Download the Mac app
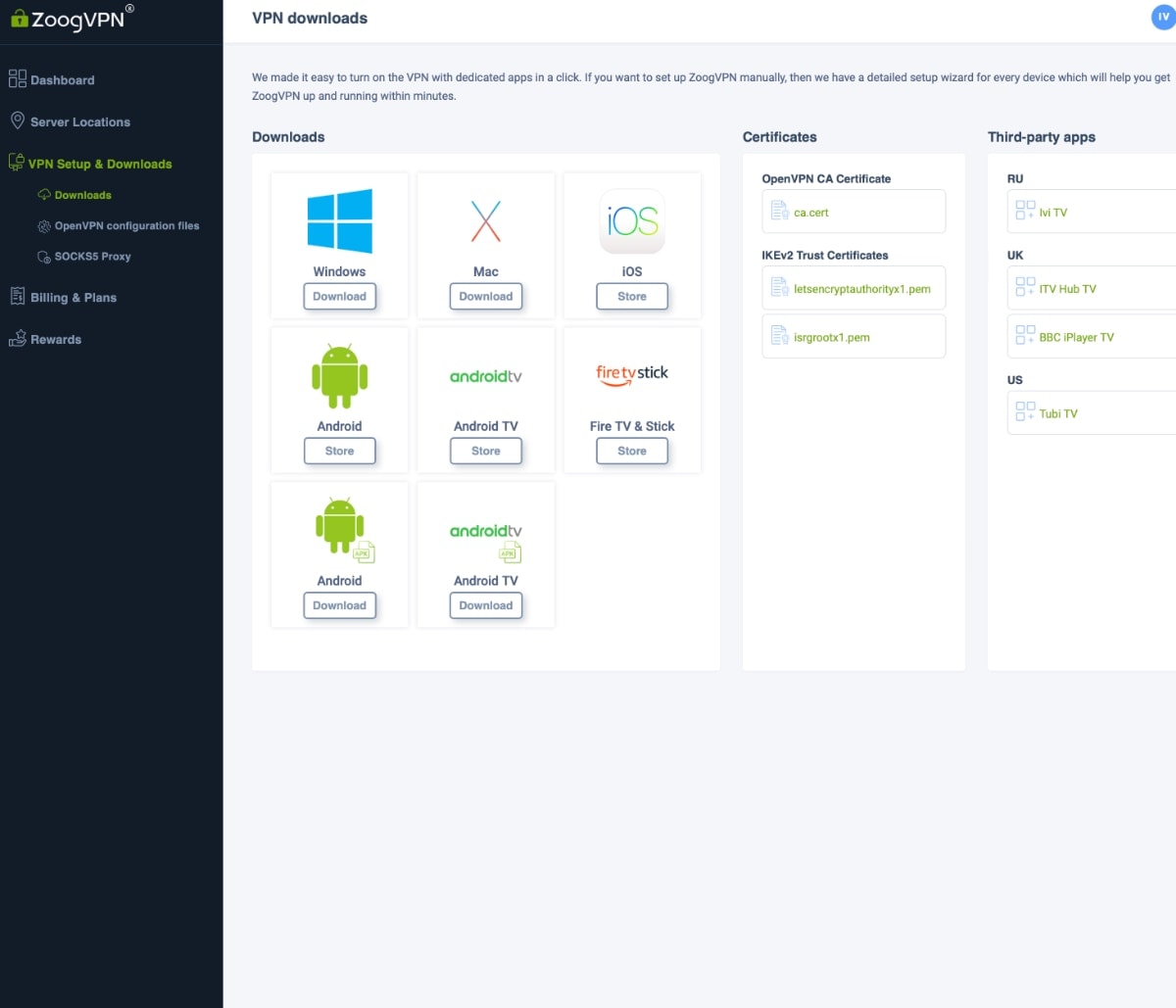 [486, 297]
